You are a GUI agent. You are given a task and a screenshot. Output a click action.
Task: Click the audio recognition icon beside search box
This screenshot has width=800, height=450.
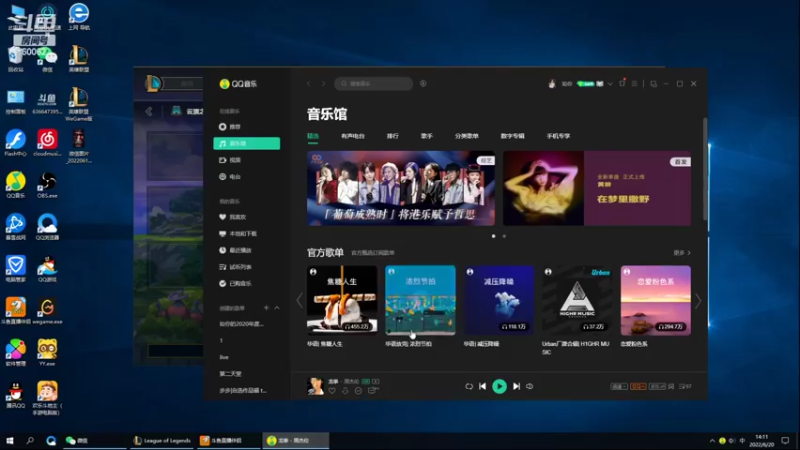(x=423, y=83)
